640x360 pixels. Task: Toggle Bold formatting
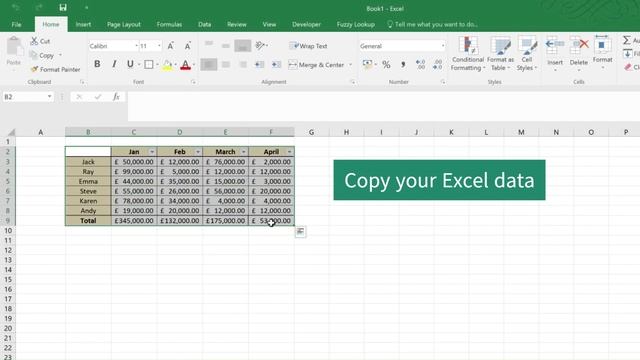point(97,64)
